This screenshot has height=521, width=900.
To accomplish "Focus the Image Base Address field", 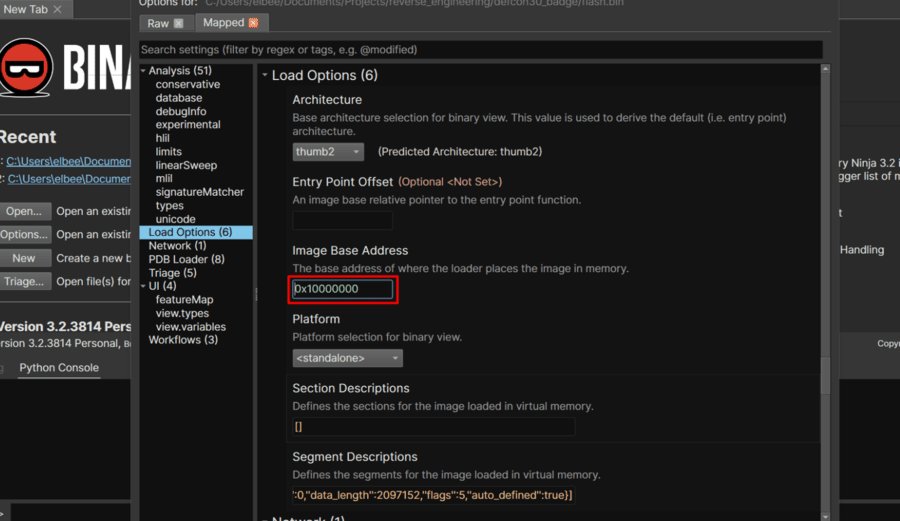I will coord(343,289).
